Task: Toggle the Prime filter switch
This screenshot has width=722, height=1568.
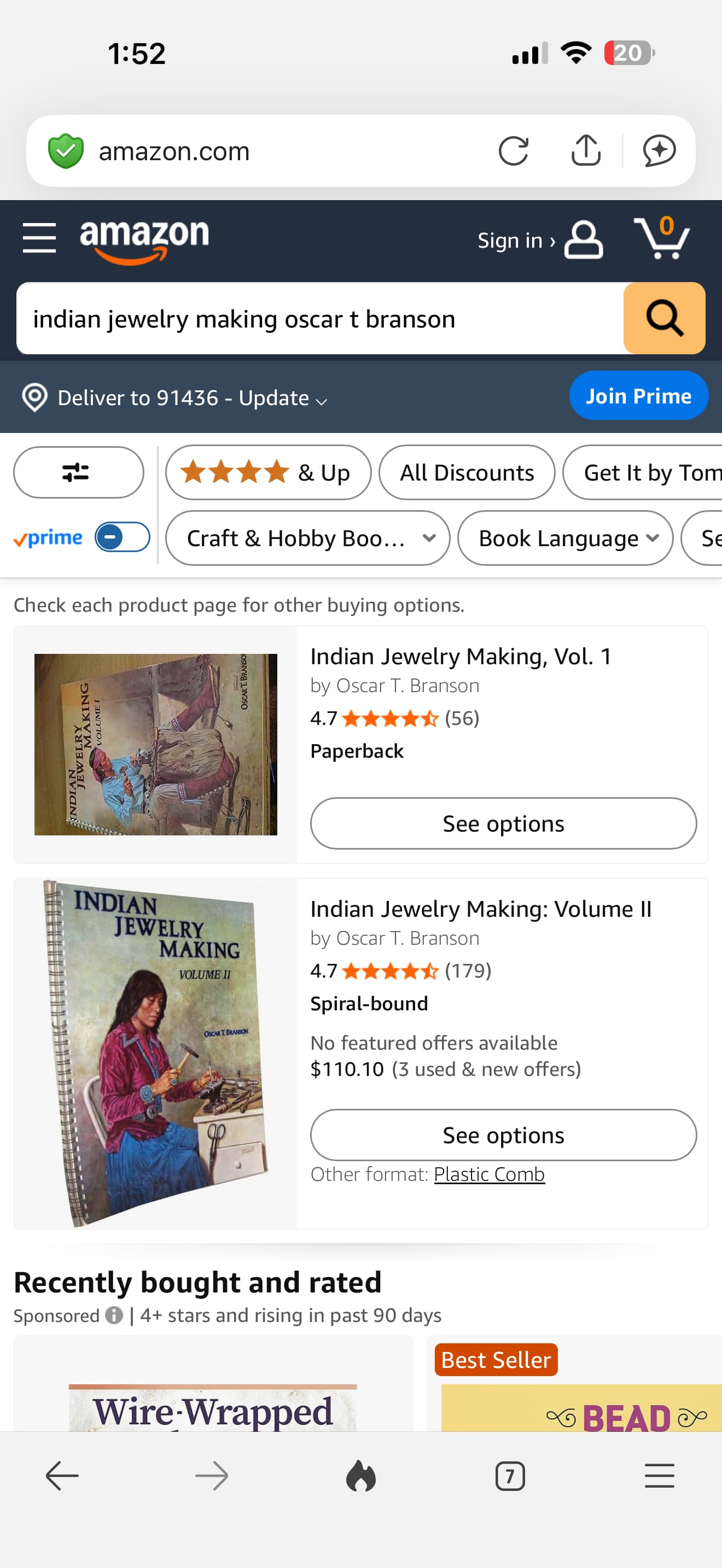Action: coord(123,537)
